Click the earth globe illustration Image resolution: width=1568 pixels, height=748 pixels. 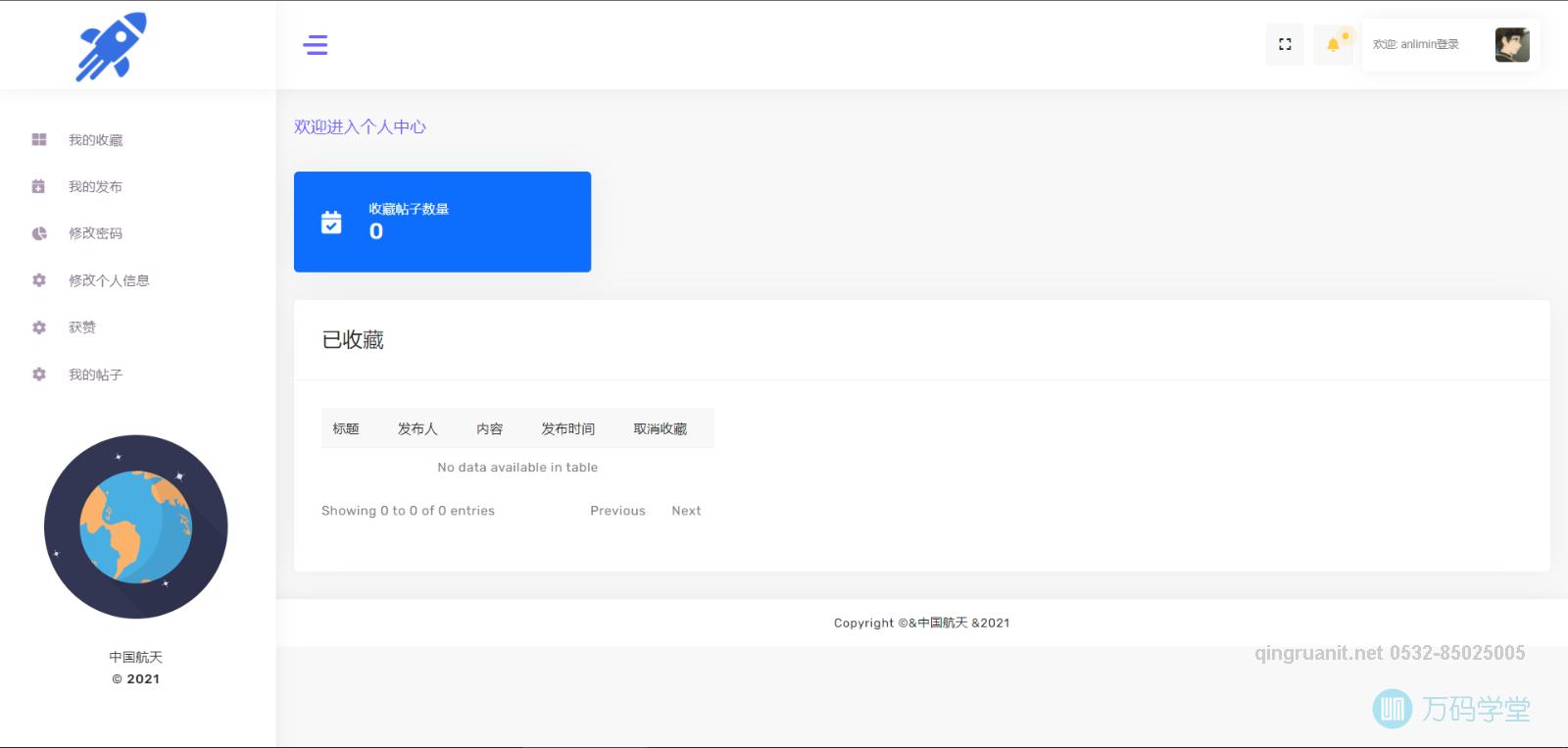(x=136, y=526)
